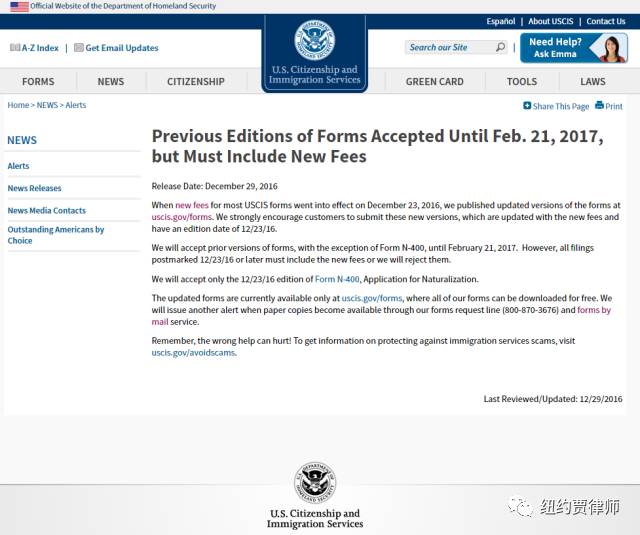Go to Home breadcrumb
This screenshot has width=640, height=535.
coord(18,105)
